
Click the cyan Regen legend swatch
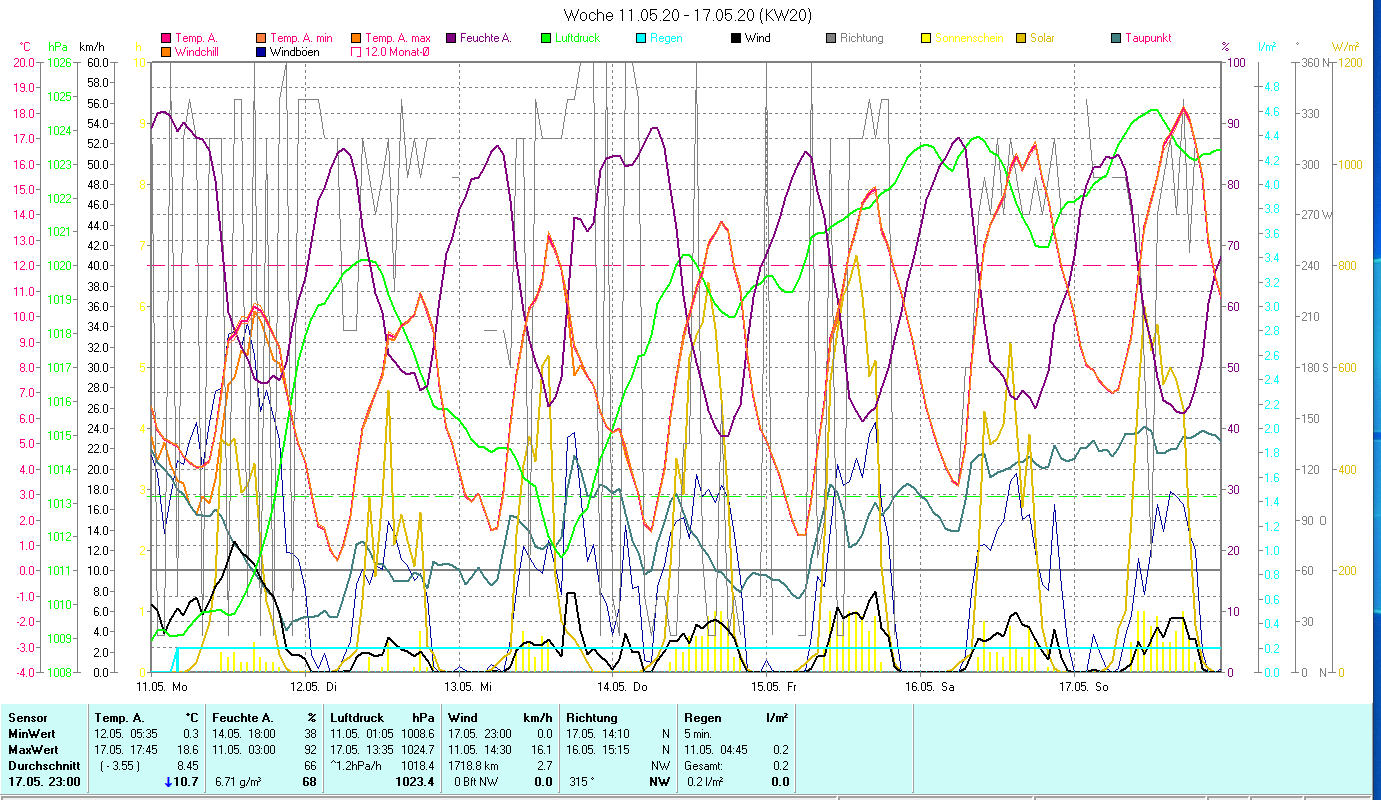tap(640, 38)
